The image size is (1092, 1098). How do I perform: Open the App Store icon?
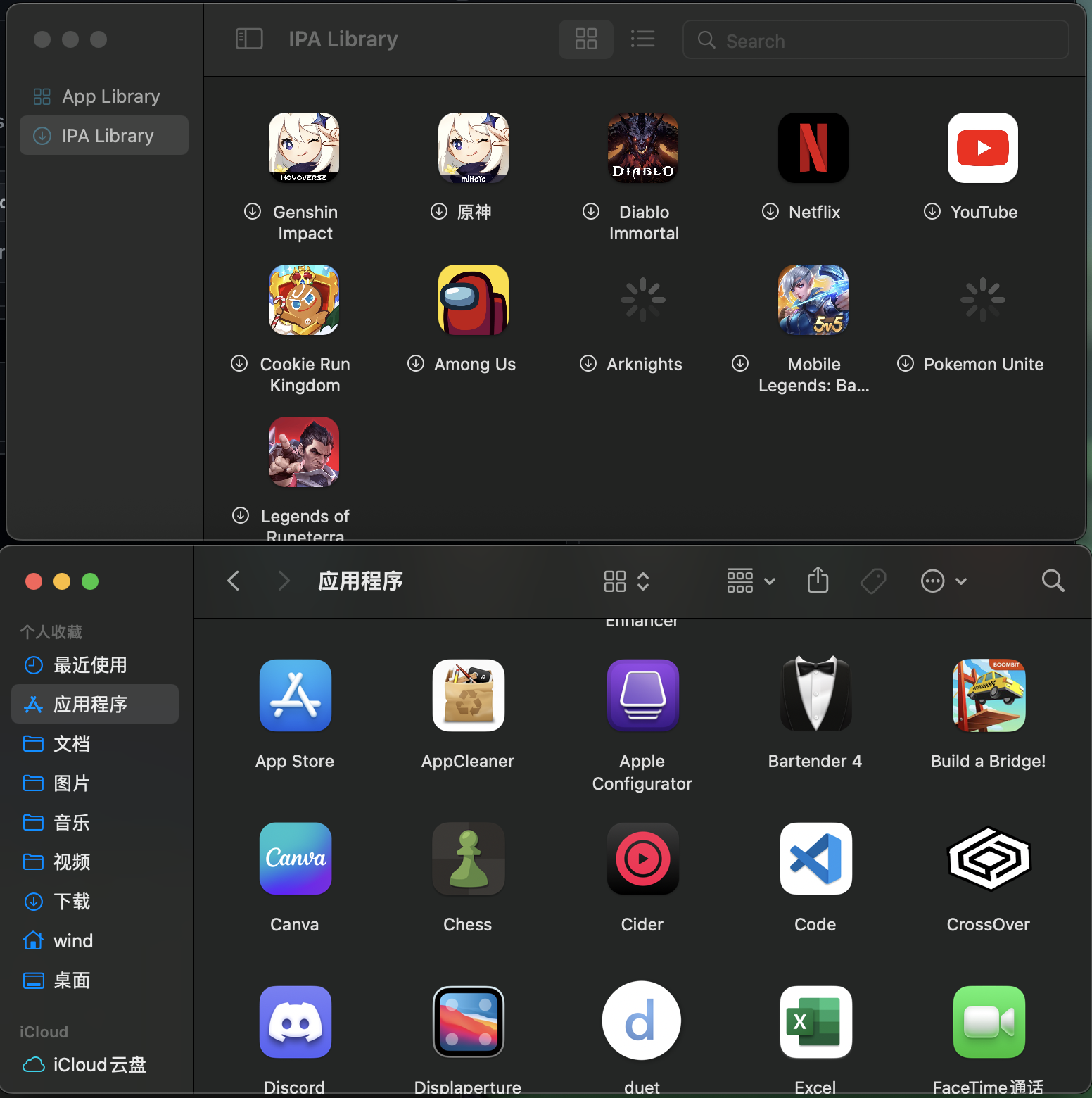[x=295, y=695]
